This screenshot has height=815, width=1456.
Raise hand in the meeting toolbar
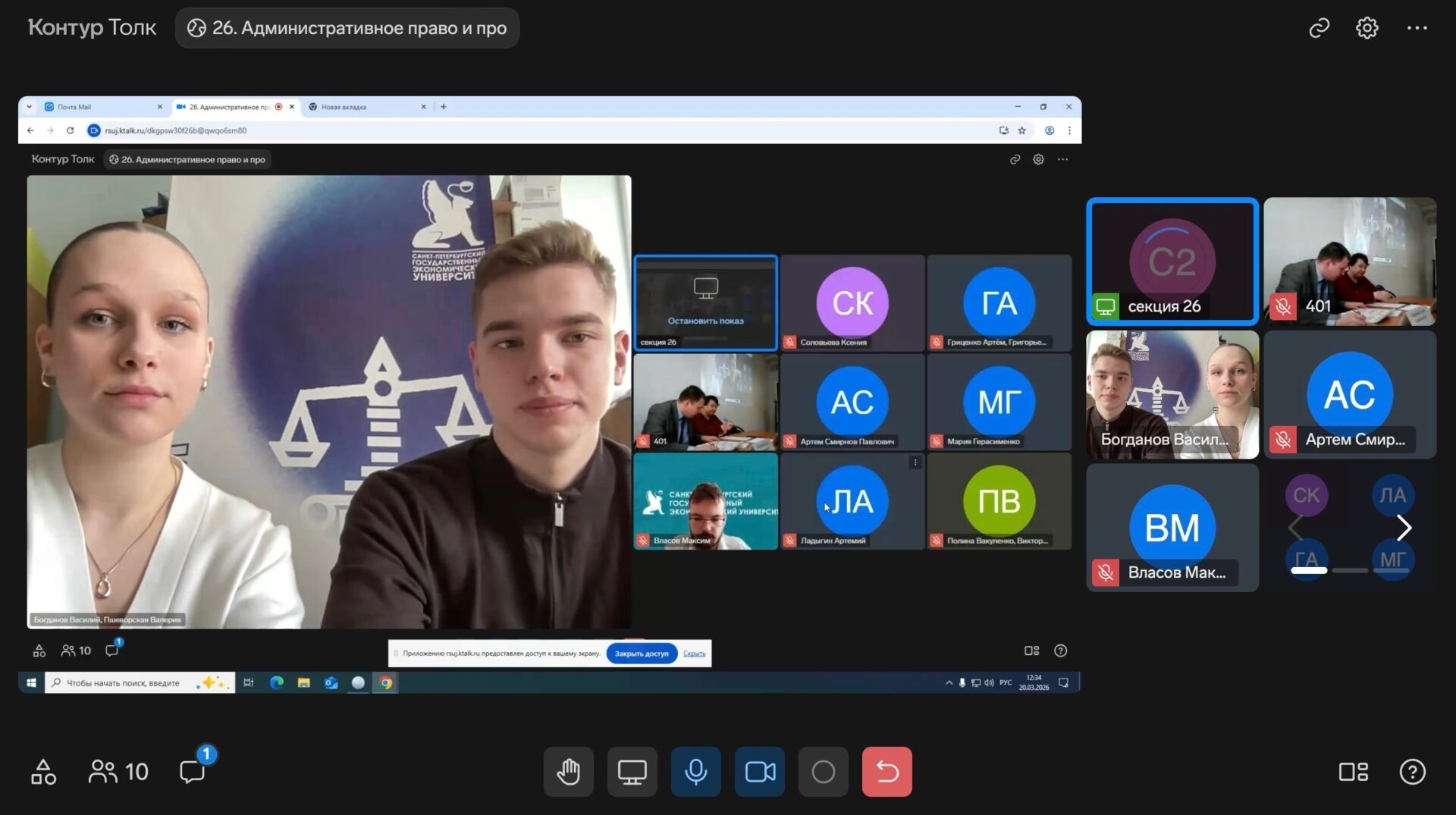tap(568, 772)
